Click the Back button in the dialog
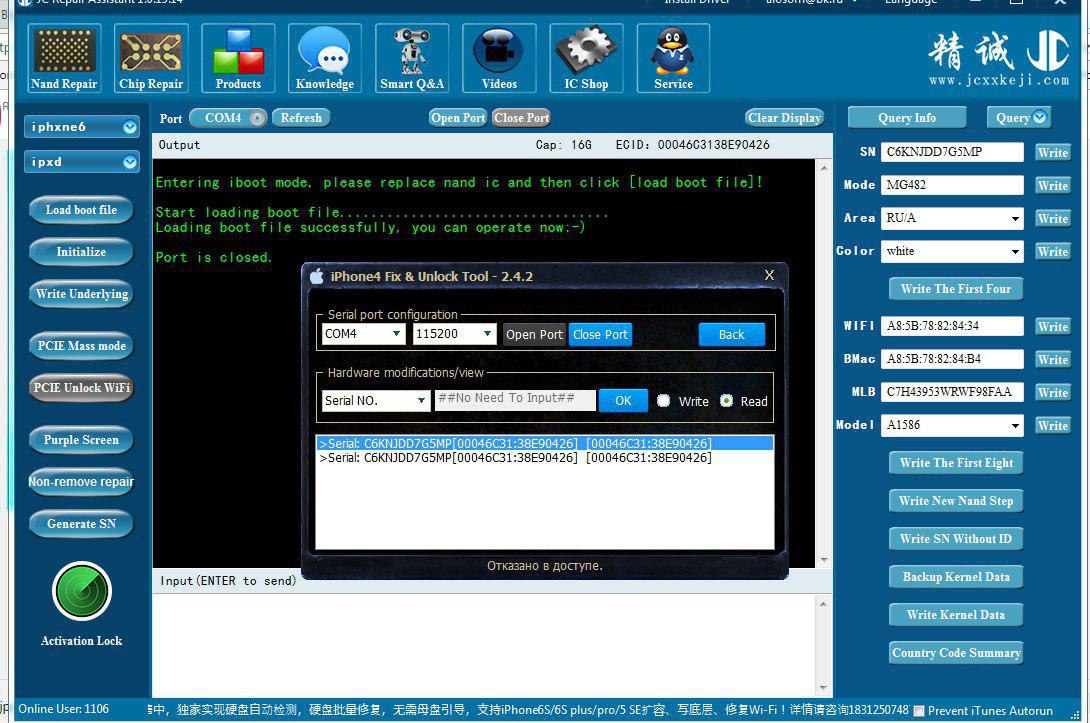 click(x=731, y=334)
